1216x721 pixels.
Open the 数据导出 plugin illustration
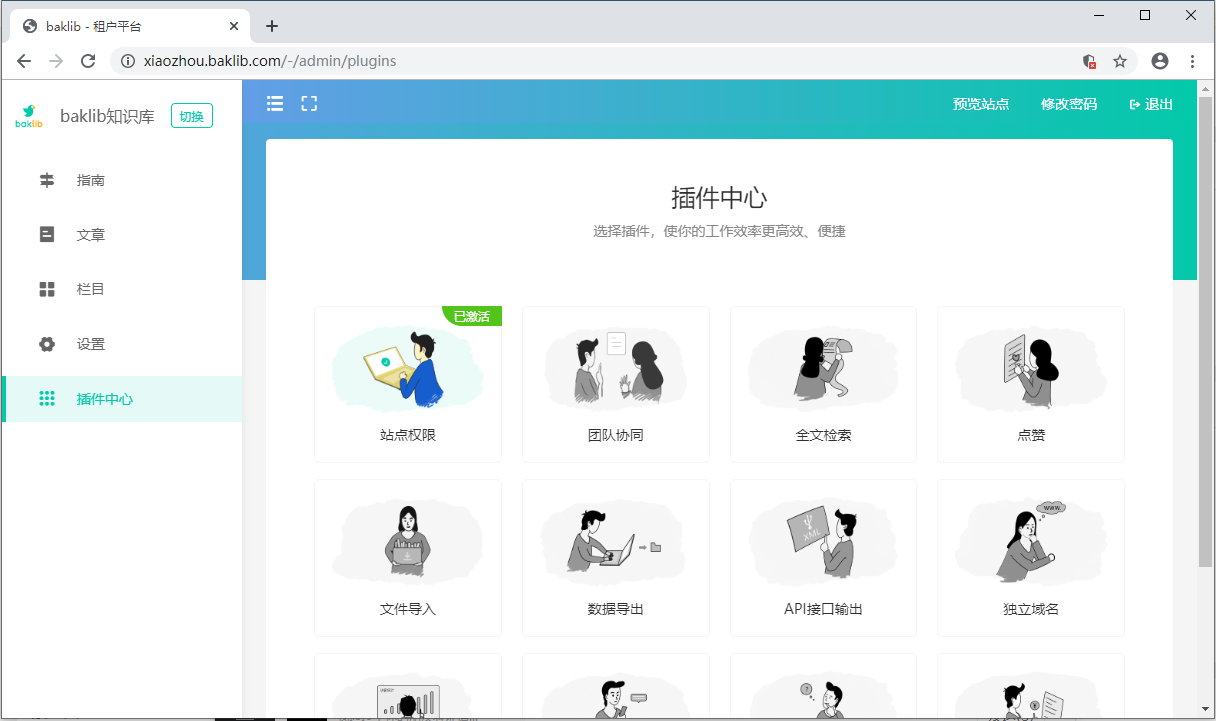tap(615, 540)
